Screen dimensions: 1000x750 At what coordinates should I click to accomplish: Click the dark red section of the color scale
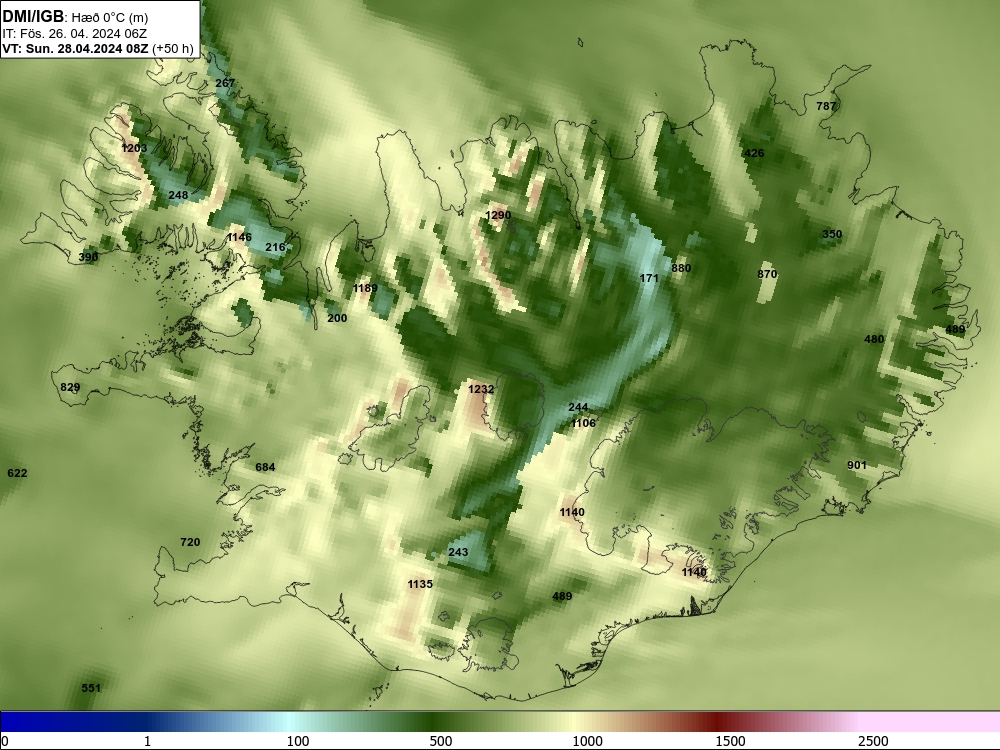[x=717, y=722]
